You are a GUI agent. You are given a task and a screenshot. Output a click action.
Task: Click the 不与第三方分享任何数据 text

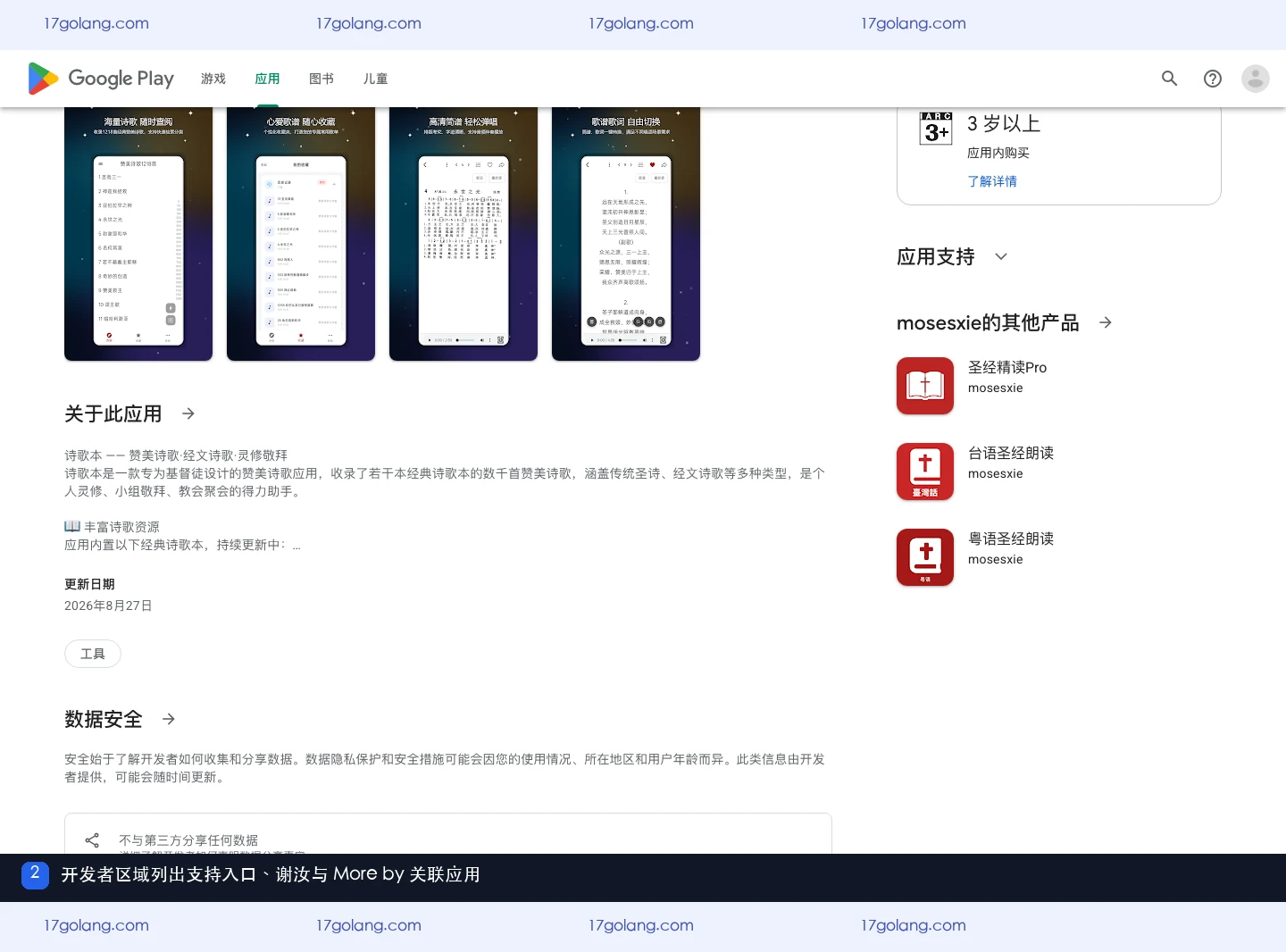(188, 840)
